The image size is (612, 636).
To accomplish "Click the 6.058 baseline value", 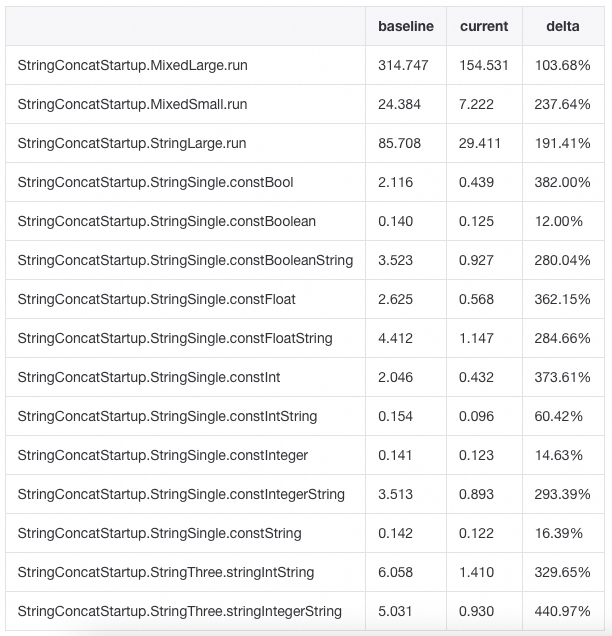I will (396, 572).
